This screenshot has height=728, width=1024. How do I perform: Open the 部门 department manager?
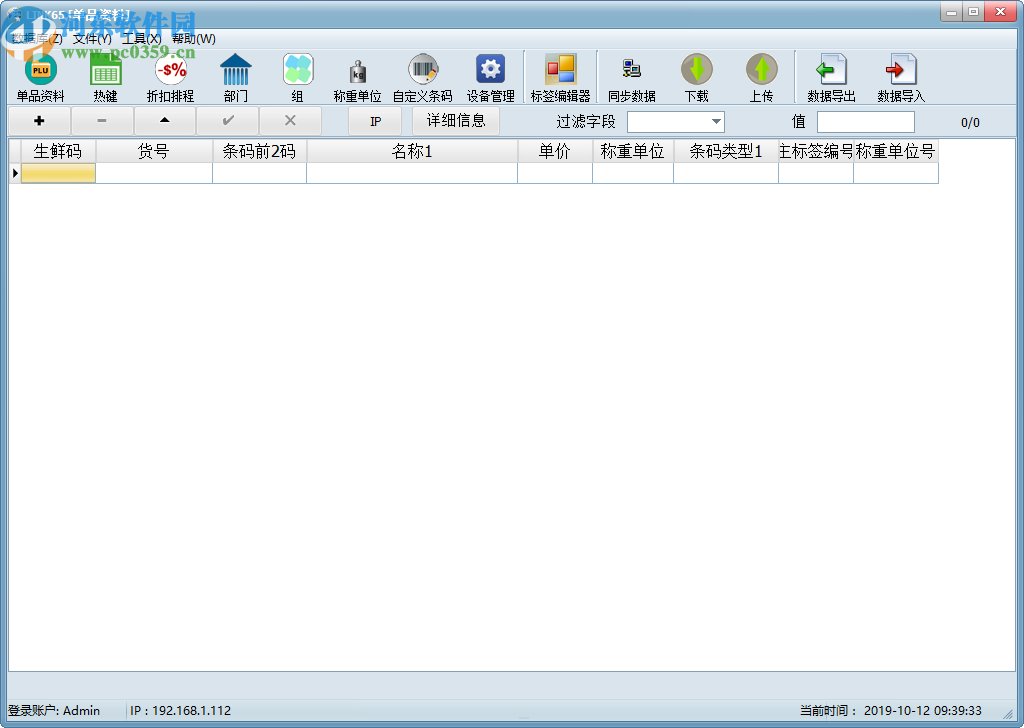(236, 75)
